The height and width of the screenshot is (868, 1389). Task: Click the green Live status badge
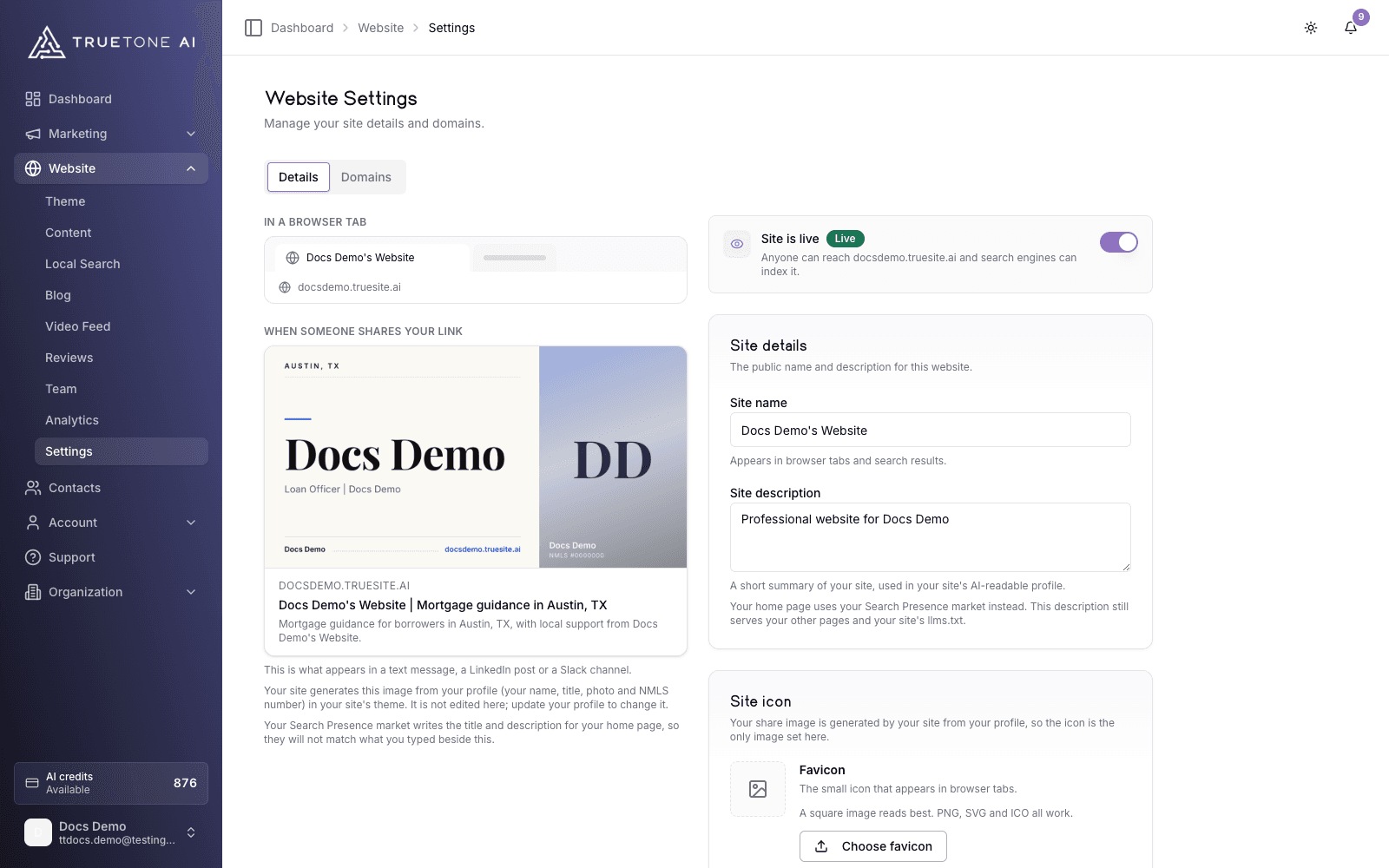[x=845, y=239]
